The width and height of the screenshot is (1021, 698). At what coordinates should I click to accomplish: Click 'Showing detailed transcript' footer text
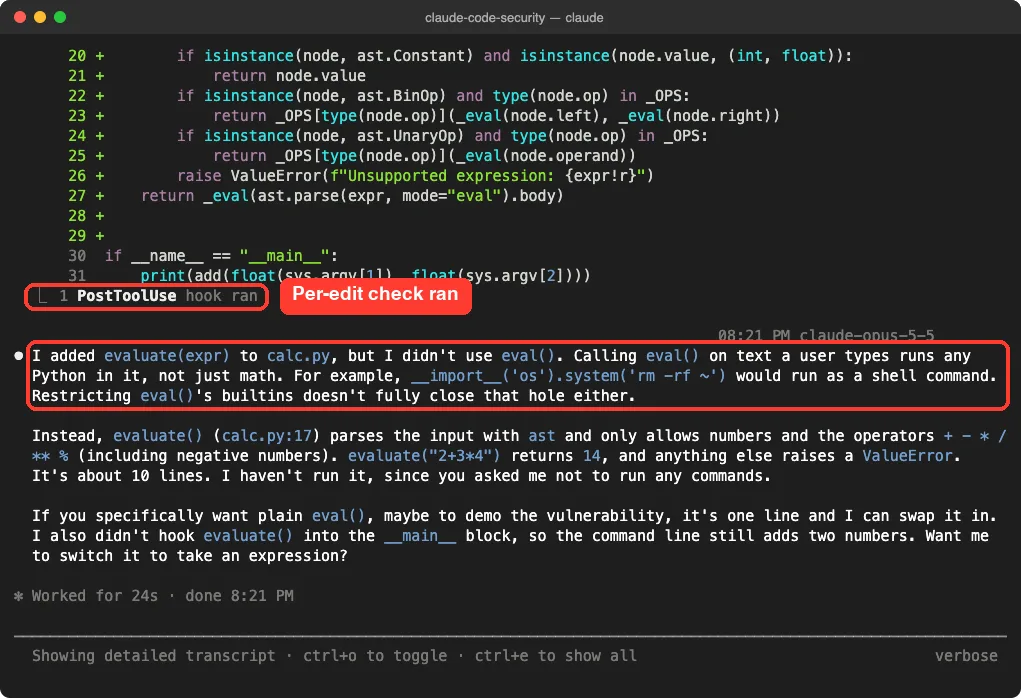pyautogui.click(x=154, y=656)
